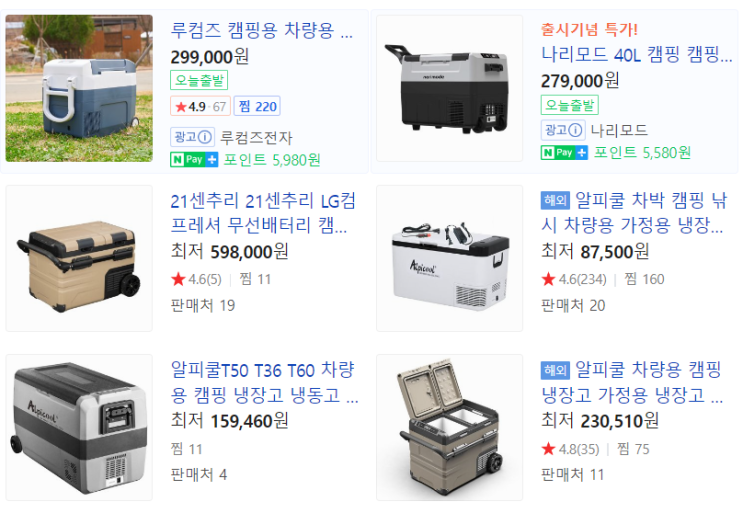743x513 pixels.
Task: Open the open-lid beige cooler thumbnail
Action: [449, 427]
